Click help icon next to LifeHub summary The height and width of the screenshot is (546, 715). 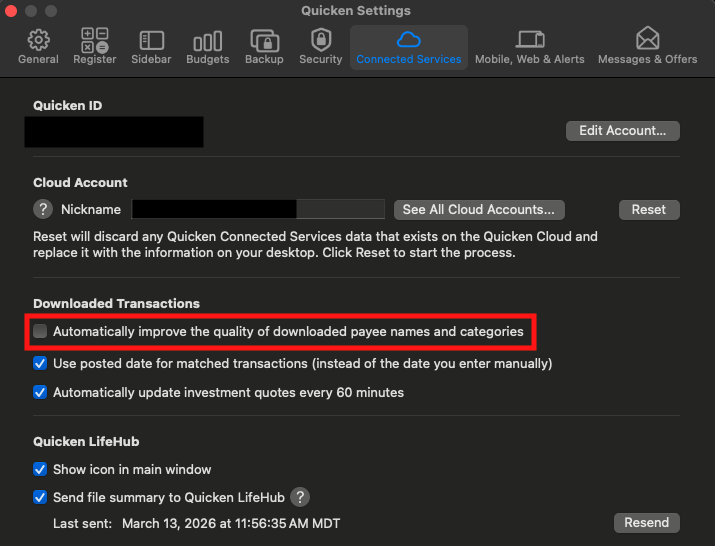300,497
